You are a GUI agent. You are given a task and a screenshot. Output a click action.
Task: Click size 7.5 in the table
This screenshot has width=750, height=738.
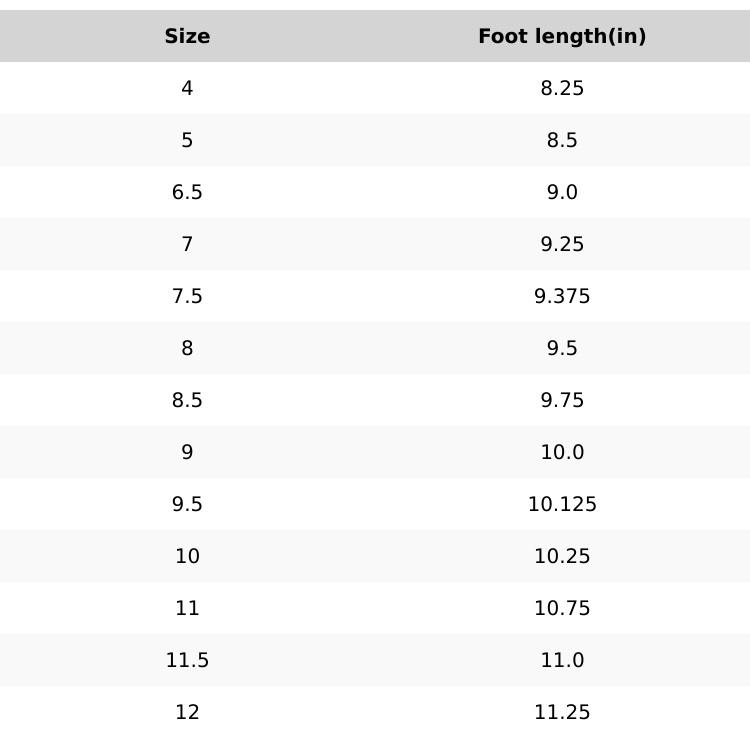coord(187,296)
